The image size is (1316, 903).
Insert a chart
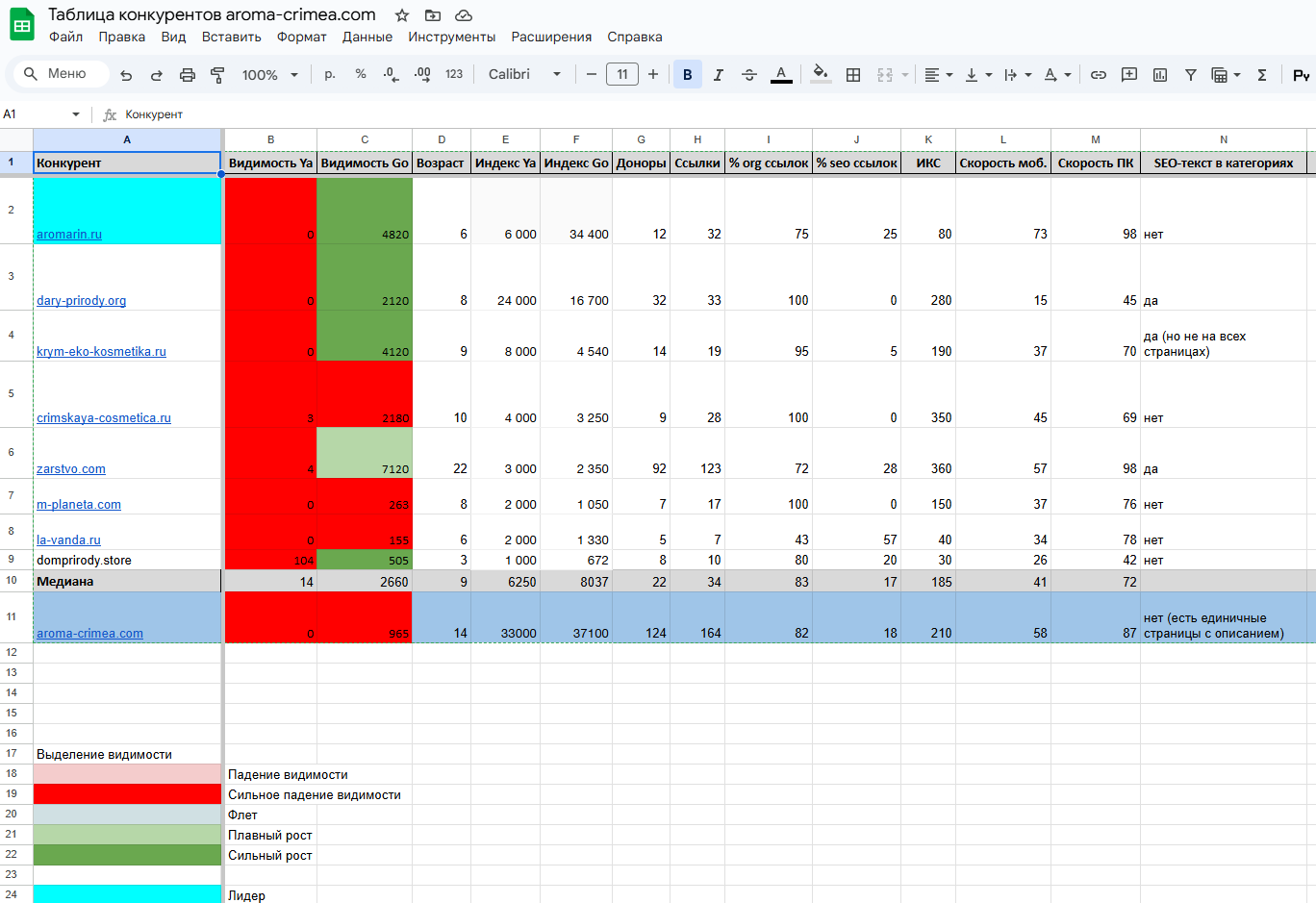(1160, 74)
